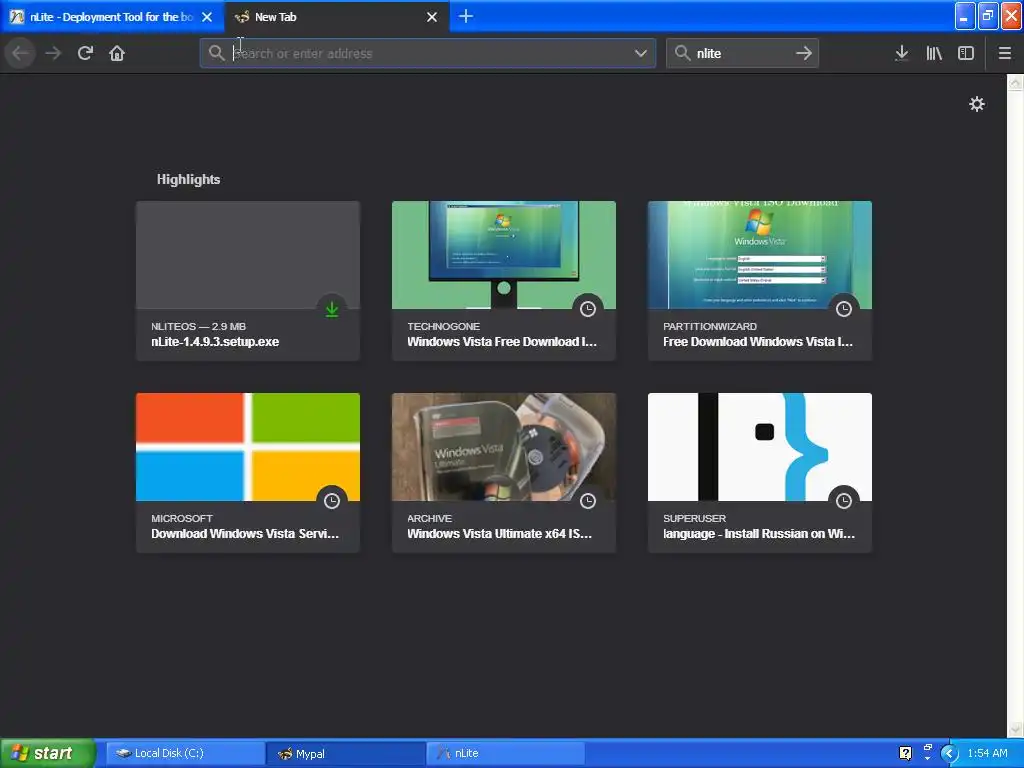Click the MICROSOFT source label
This screenshot has height=768, width=1024.
click(182, 518)
